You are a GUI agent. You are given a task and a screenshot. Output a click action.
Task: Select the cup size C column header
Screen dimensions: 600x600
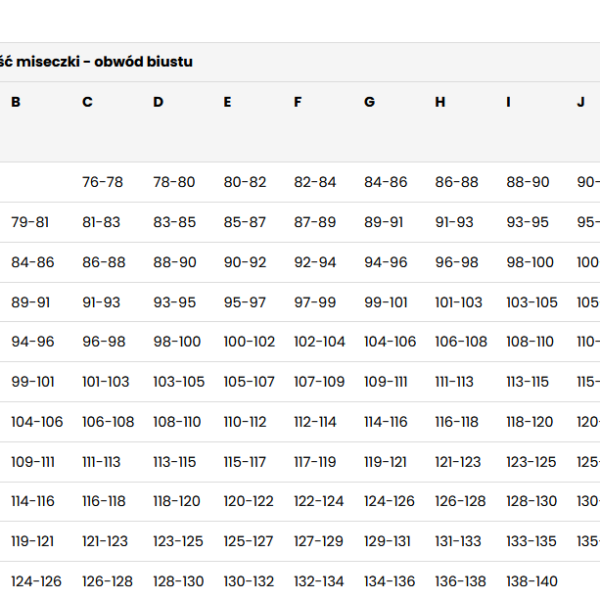click(87, 102)
